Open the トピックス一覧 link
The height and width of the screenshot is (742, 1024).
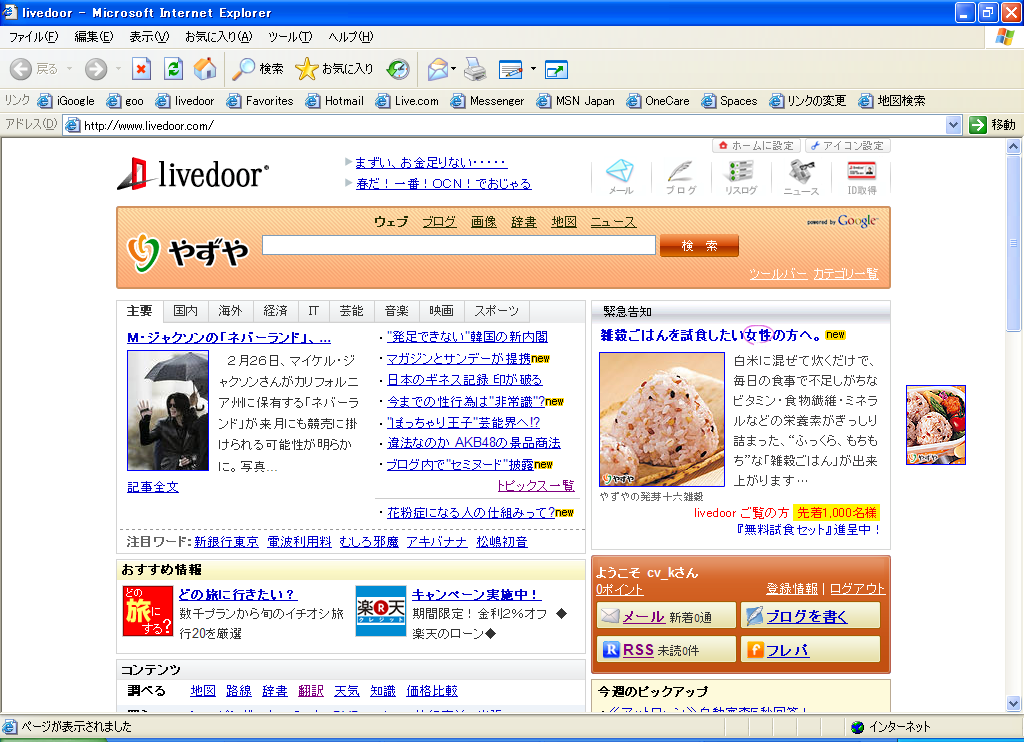pyautogui.click(x=536, y=485)
